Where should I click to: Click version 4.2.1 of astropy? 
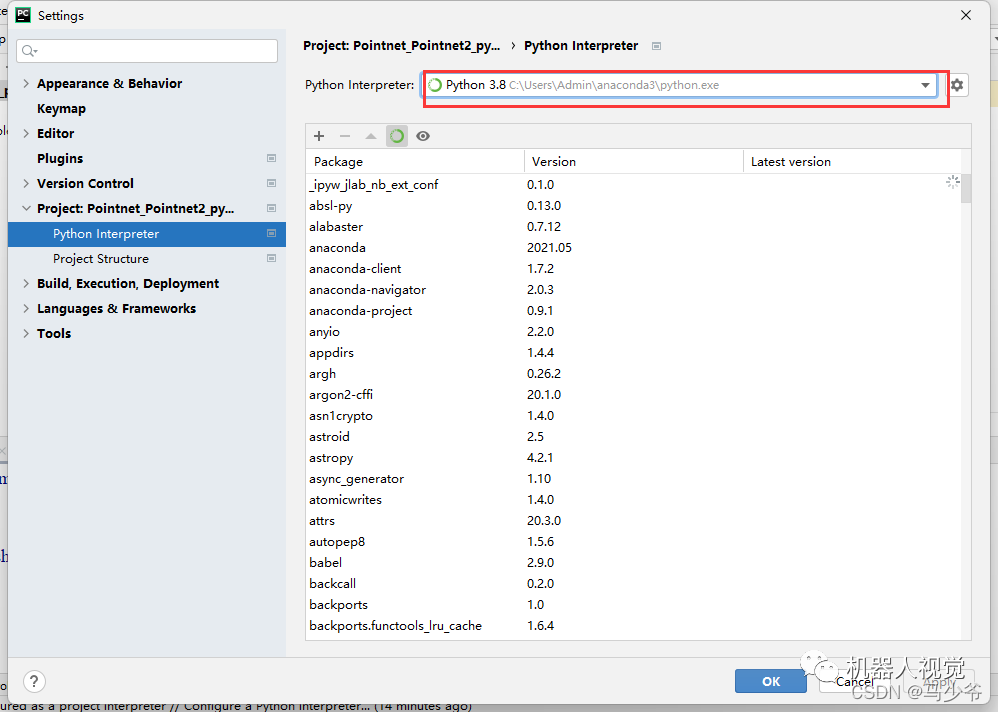click(540, 457)
